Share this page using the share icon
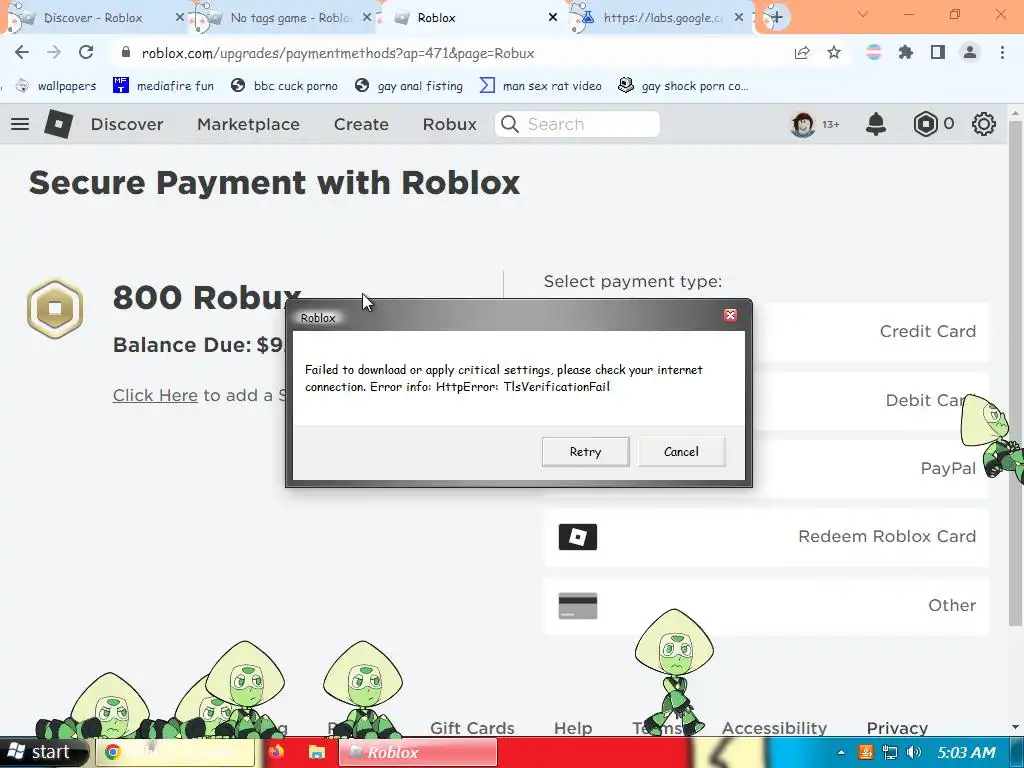 802,53
